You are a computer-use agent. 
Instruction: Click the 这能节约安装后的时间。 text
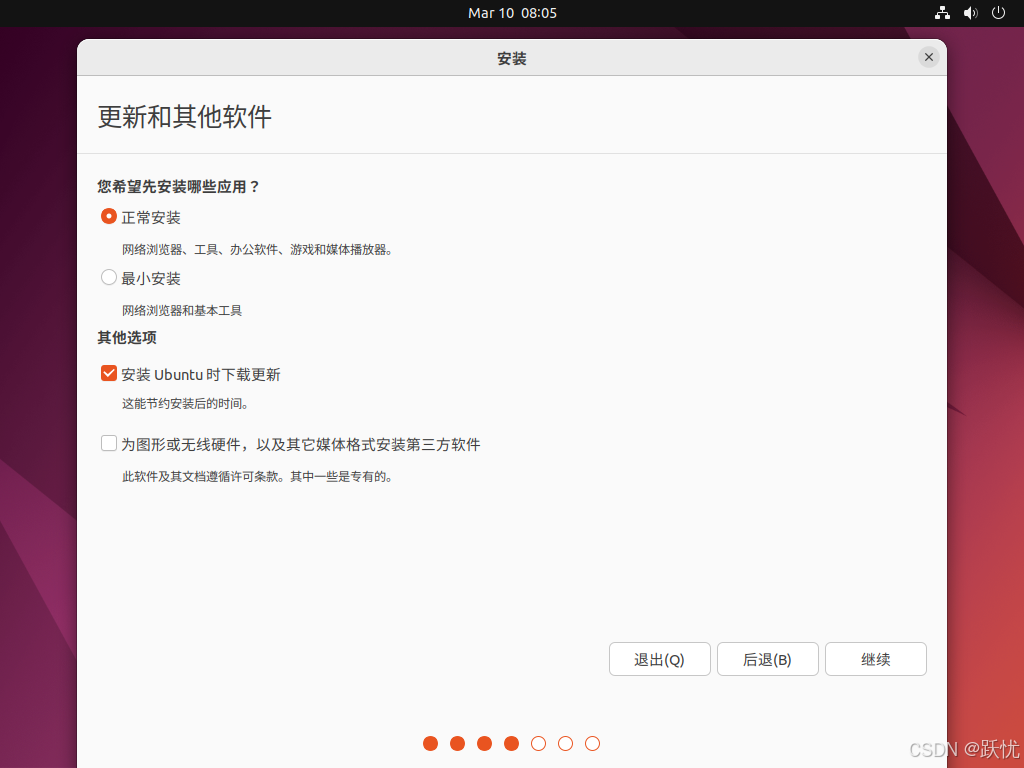[x=185, y=404]
